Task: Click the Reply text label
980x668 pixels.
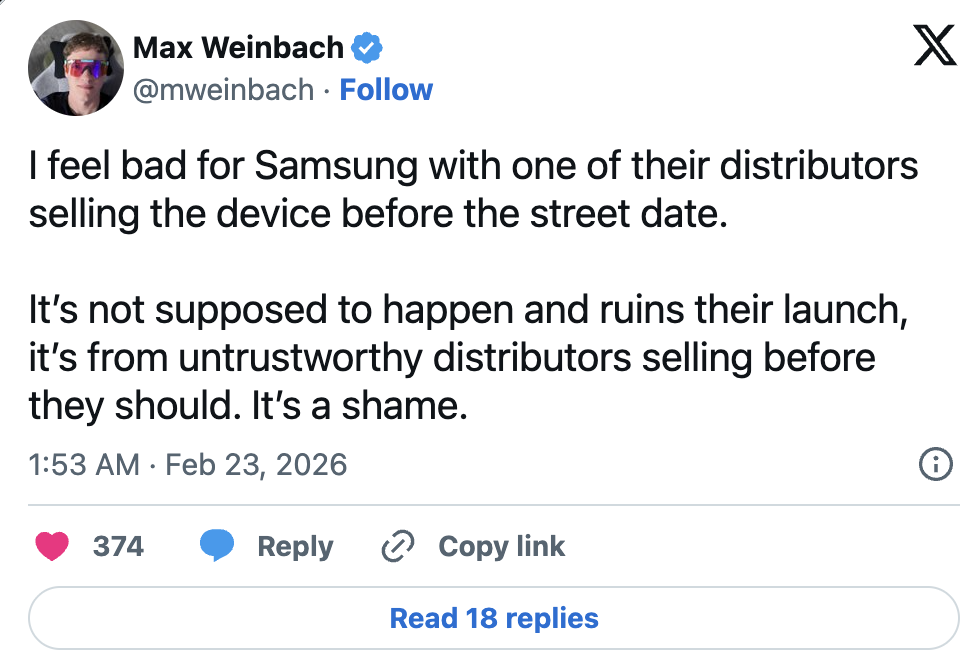Action: coord(295,546)
